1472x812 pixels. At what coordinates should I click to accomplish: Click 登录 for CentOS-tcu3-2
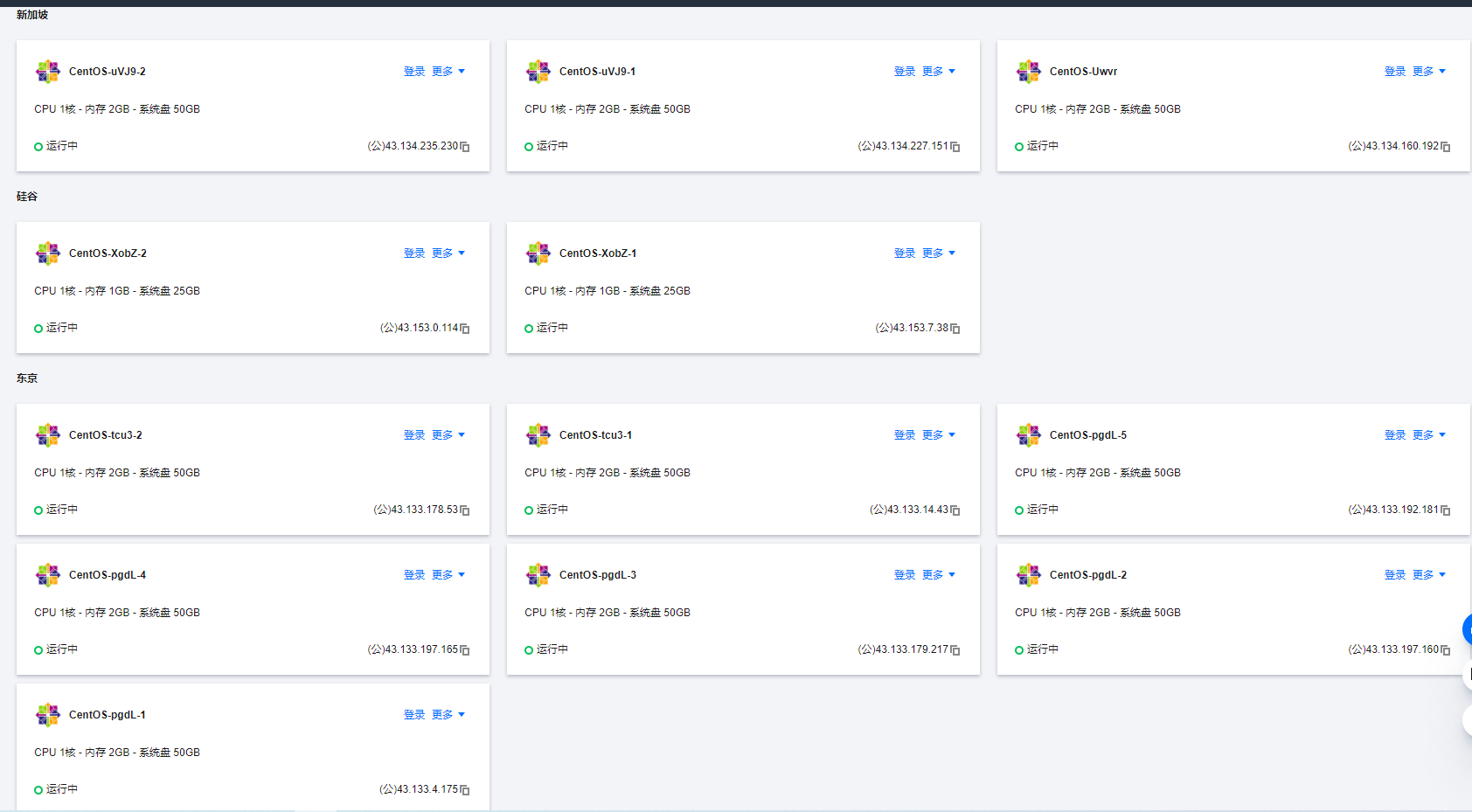pyautogui.click(x=414, y=435)
